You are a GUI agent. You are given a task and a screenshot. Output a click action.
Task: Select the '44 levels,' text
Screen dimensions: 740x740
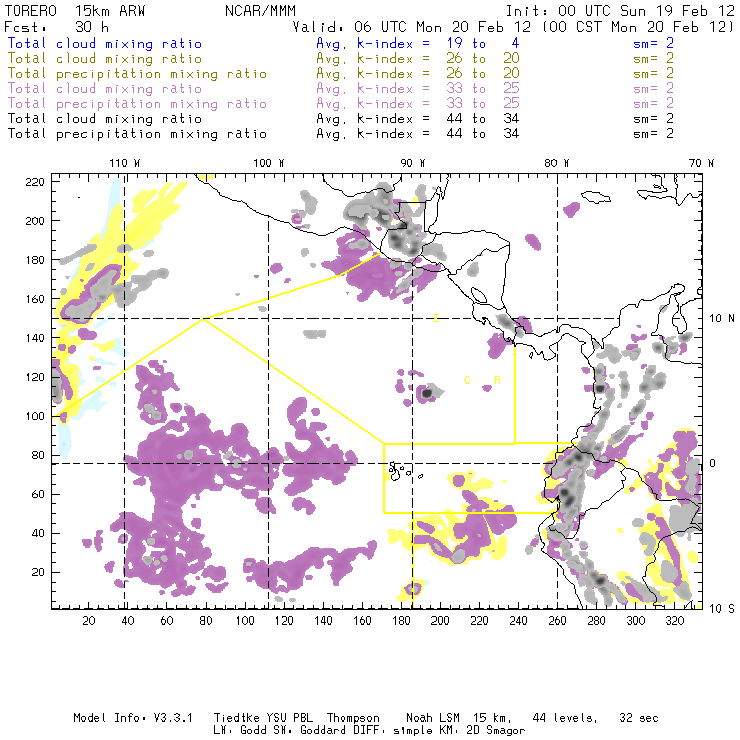click(565, 718)
